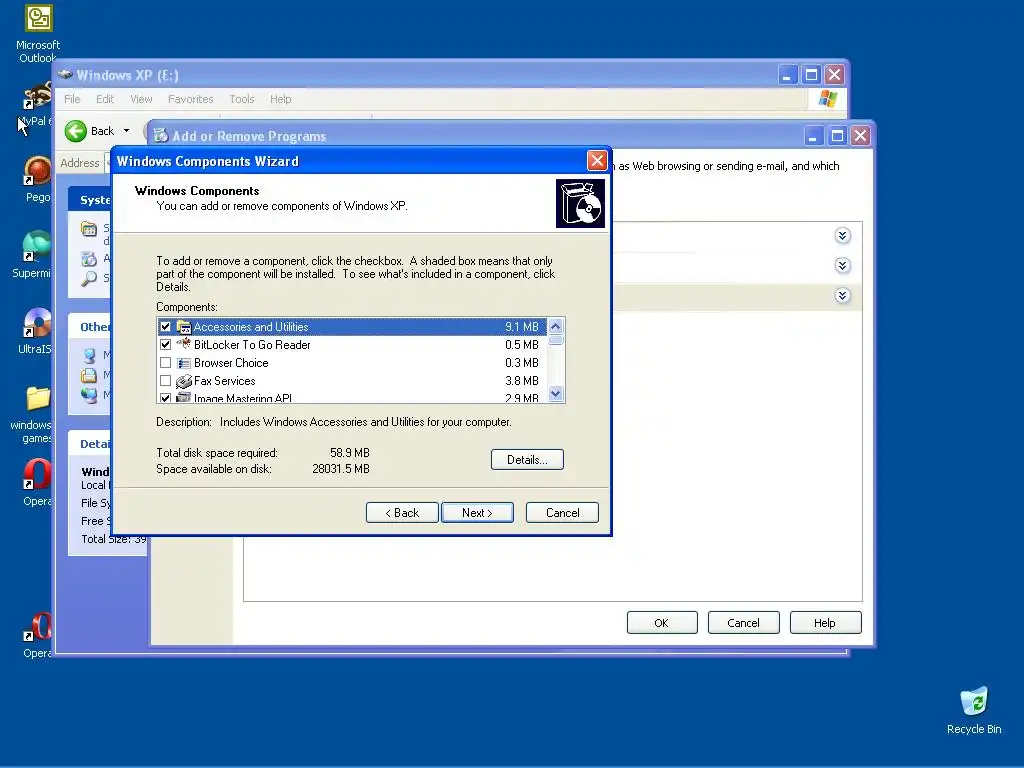
Task: Click the wizard box-and-CD setup icon
Action: (580, 203)
